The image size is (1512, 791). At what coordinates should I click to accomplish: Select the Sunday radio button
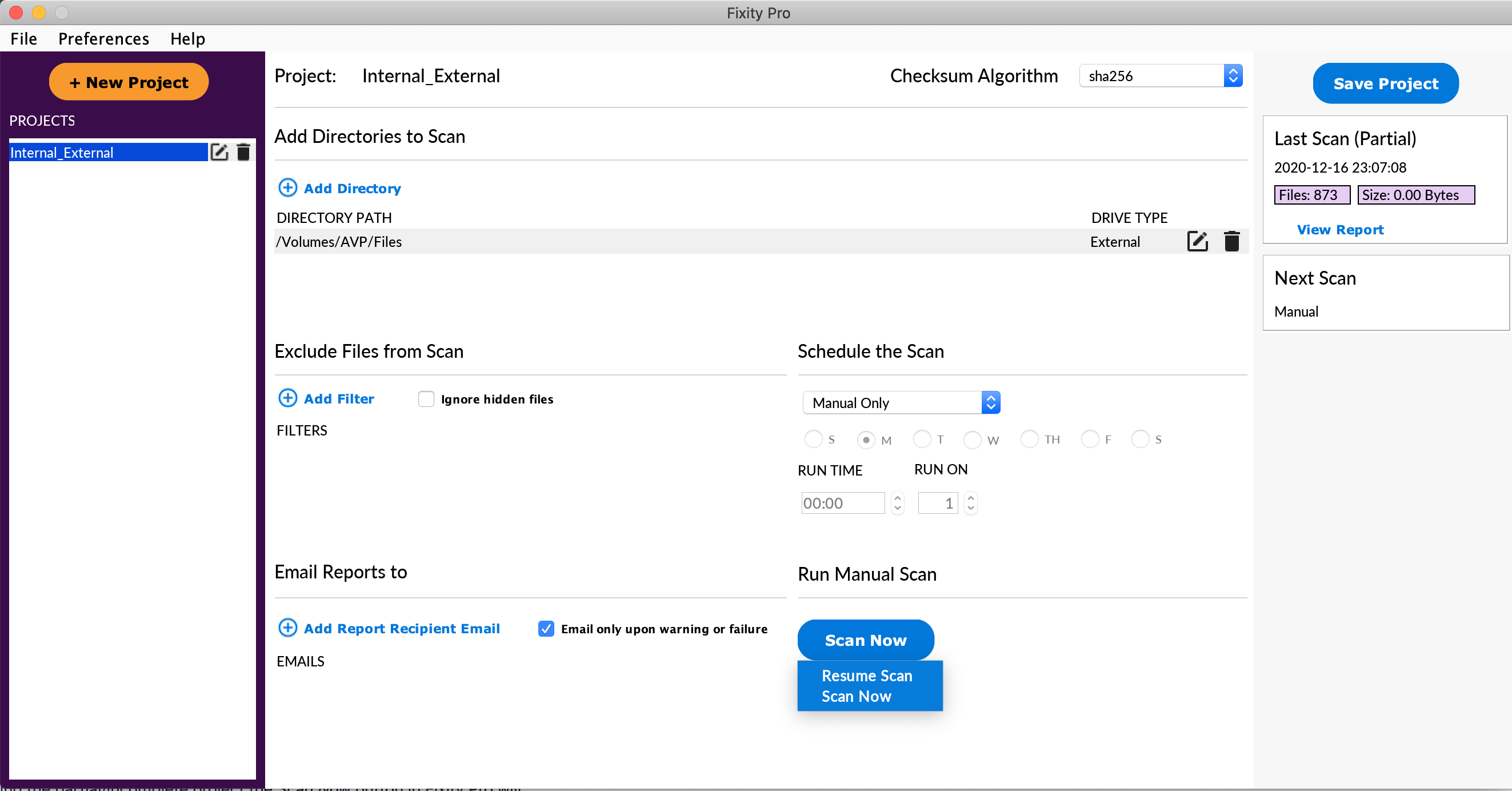[x=813, y=440]
